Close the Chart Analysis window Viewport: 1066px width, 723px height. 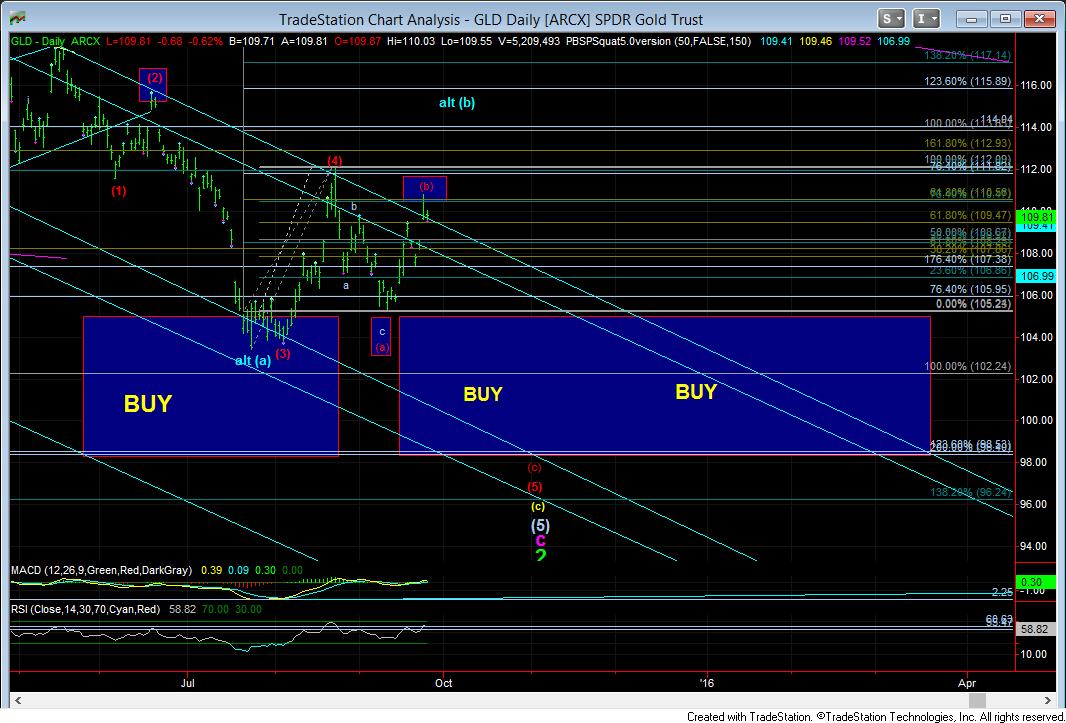[x=1038, y=18]
